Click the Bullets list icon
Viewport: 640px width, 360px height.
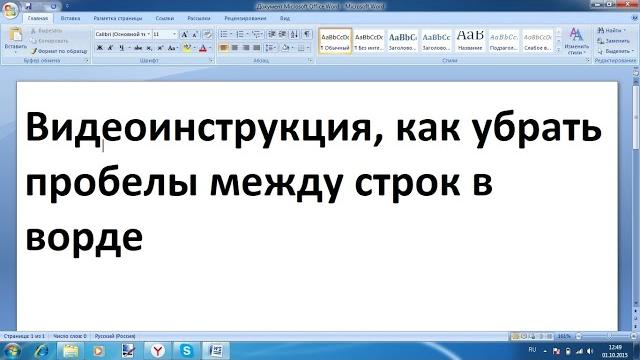(224, 34)
